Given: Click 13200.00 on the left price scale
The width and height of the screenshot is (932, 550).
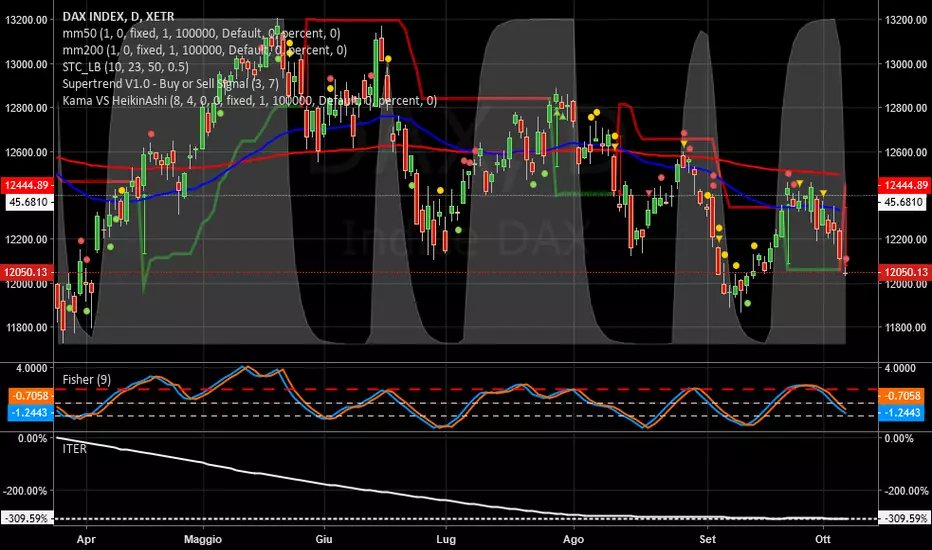Looking at the screenshot, I should coord(26,20).
